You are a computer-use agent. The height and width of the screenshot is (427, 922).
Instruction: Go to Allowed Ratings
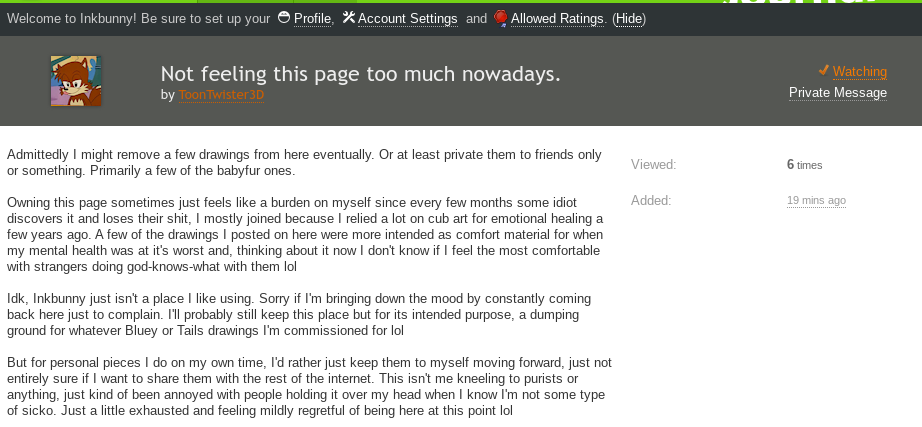pos(556,19)
